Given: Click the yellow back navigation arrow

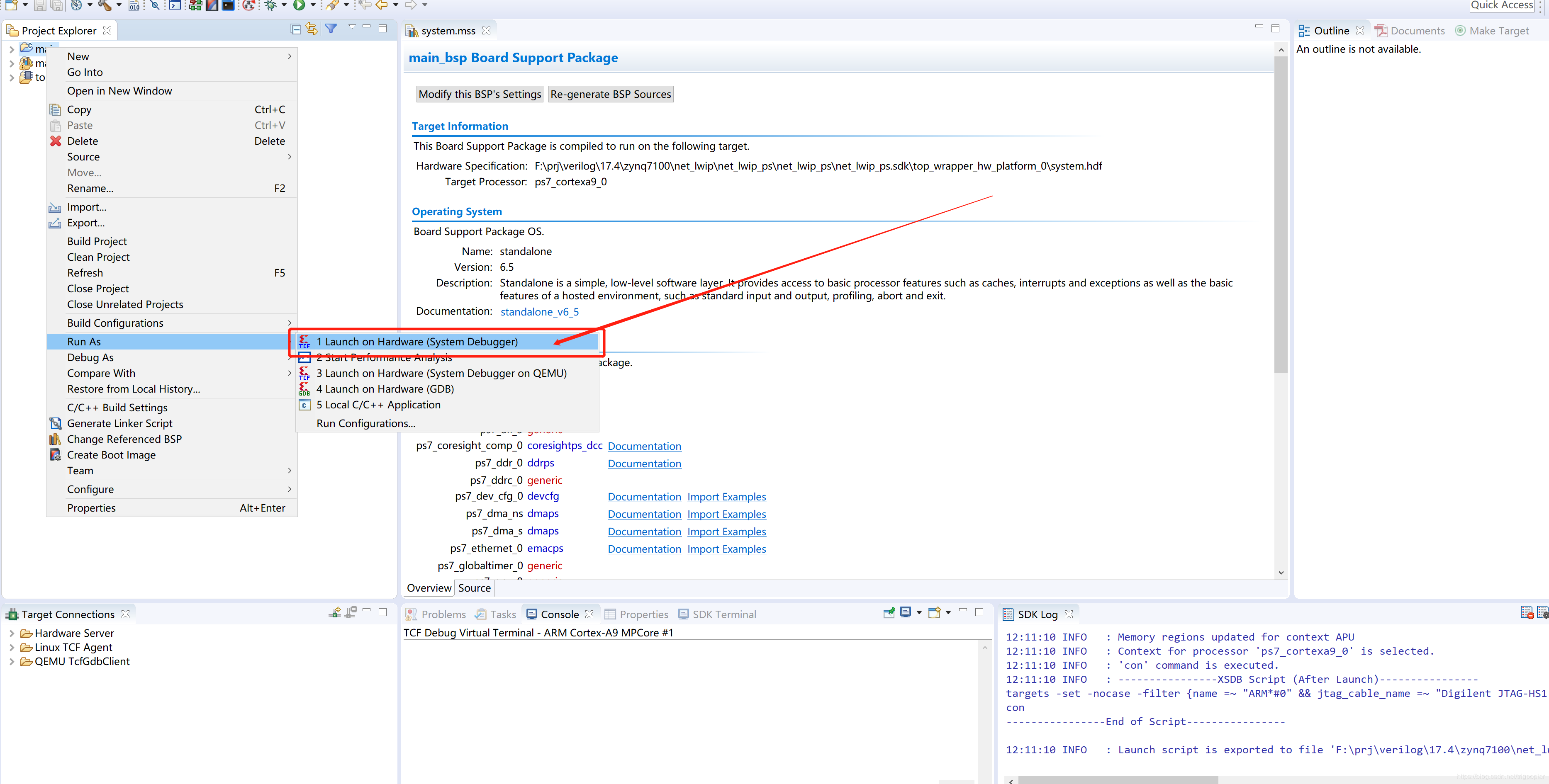Looking at the screenshot, I should click(381, 5).
